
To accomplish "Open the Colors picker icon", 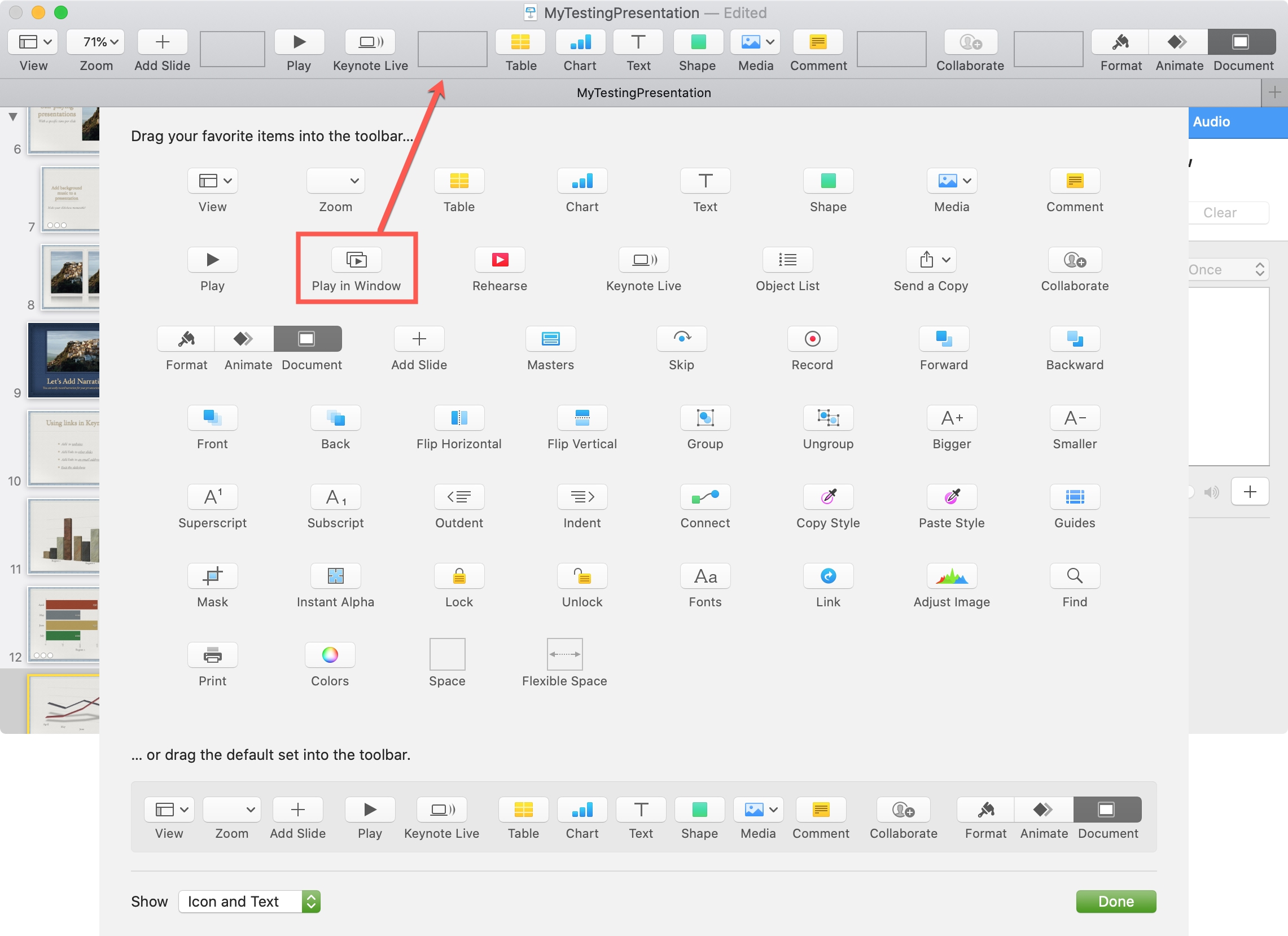I will click(330, 655).
